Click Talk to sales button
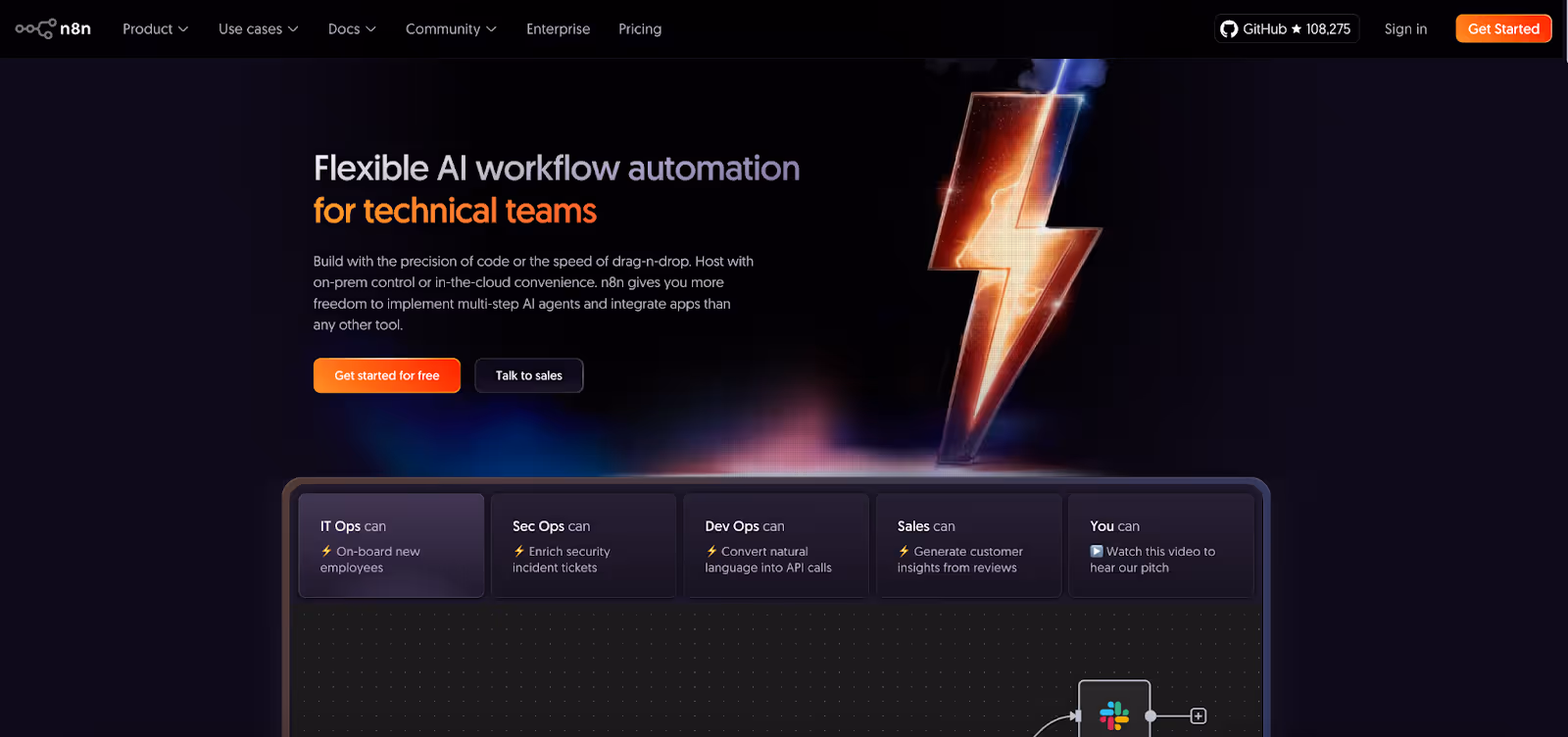Viewport: 1568px width, 737px height. tap(529, 375)
